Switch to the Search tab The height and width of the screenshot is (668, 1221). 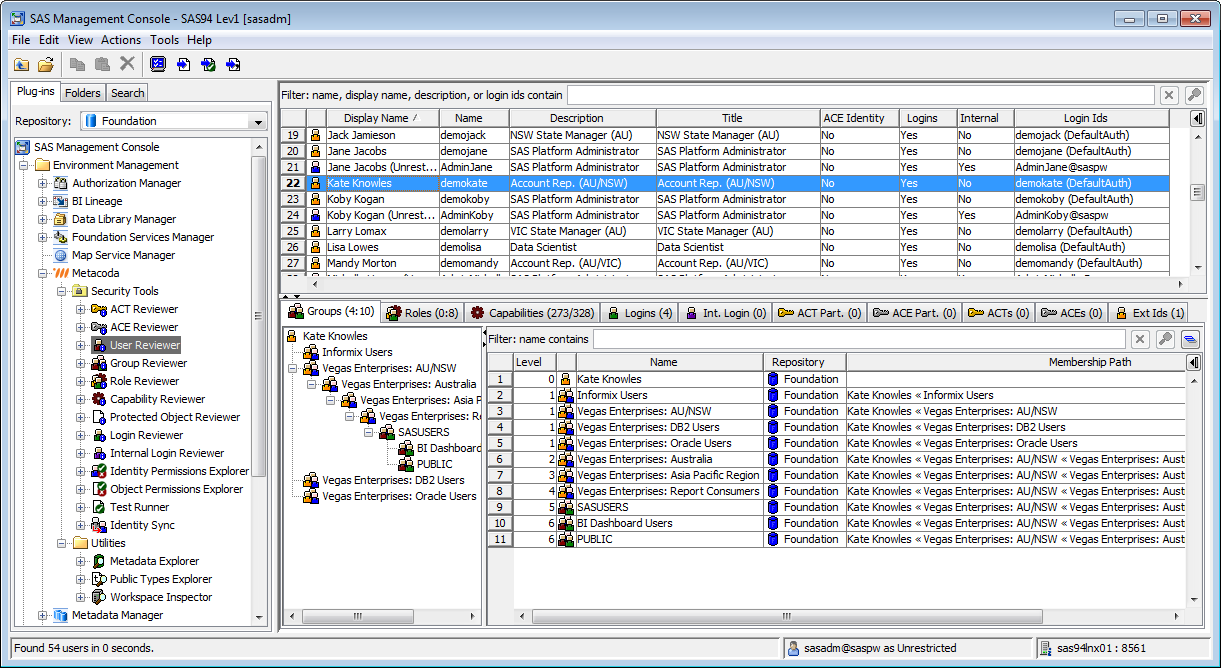point(128,93)
